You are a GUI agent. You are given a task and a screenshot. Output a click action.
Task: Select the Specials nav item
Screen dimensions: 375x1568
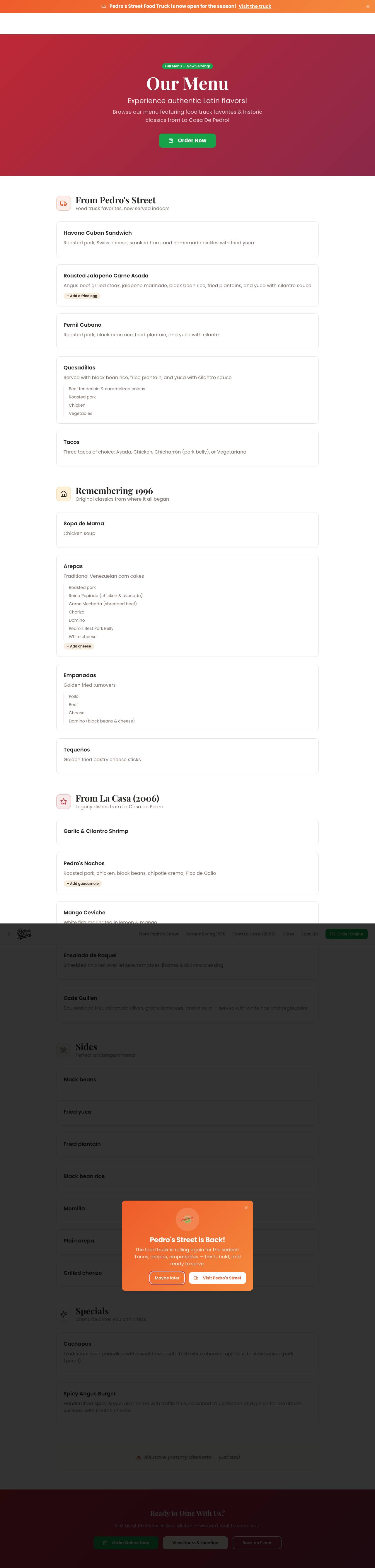[x=310, y=934]
